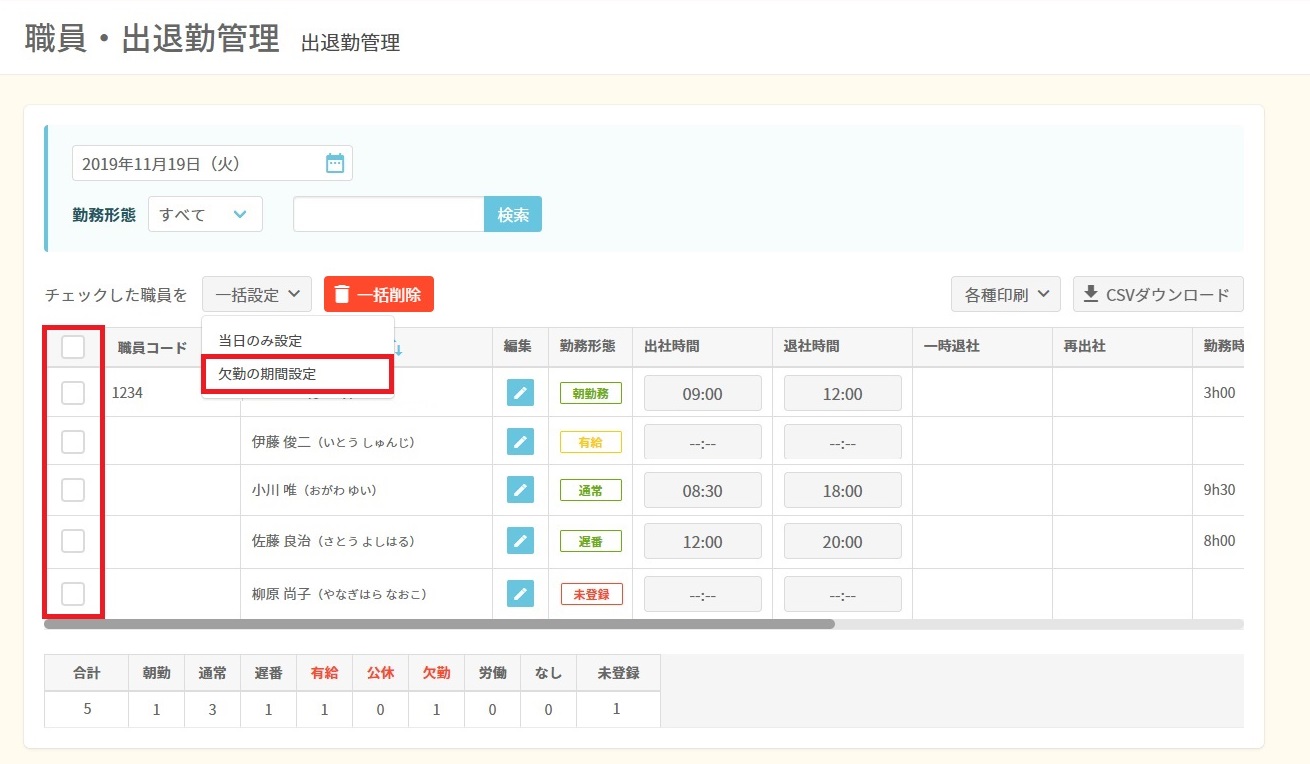This screenshot has width=1310, height=764.
Task: Click the 合計 summary header
Action: tap(87, 673)
